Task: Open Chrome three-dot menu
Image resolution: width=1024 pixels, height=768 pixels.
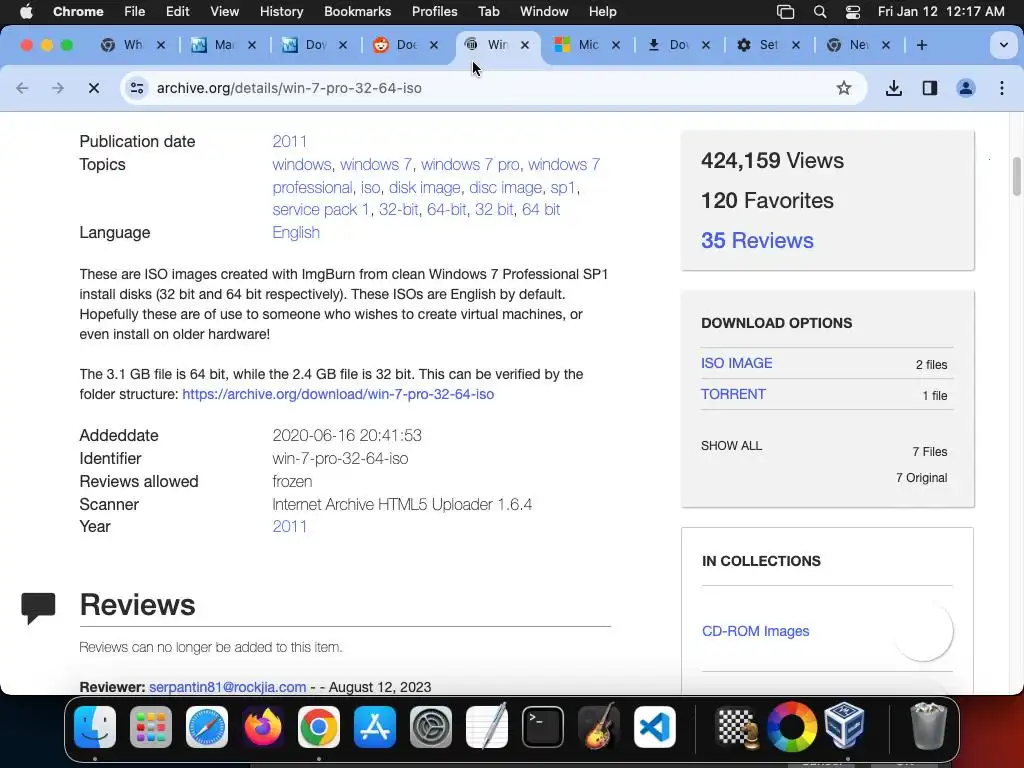Action: (x=1002, y=88)
